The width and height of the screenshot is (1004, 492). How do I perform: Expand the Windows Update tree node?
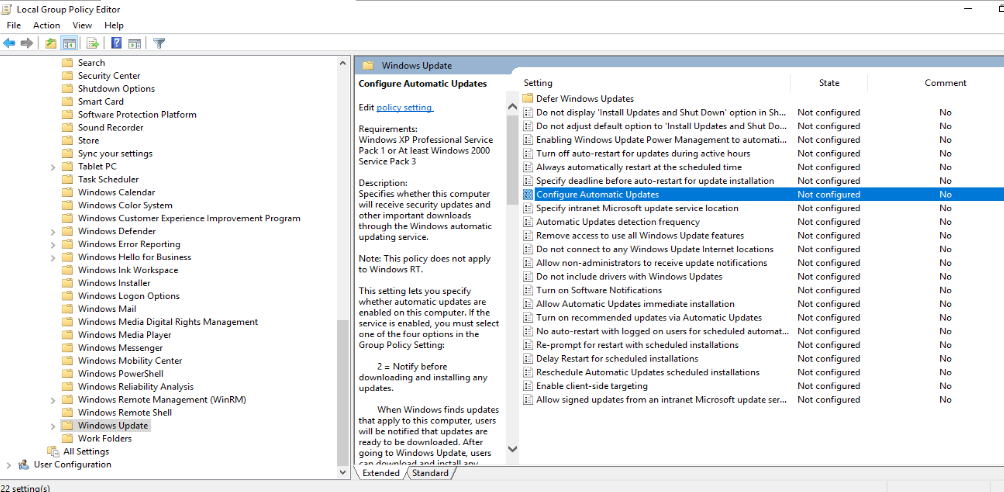coord(53,425)
